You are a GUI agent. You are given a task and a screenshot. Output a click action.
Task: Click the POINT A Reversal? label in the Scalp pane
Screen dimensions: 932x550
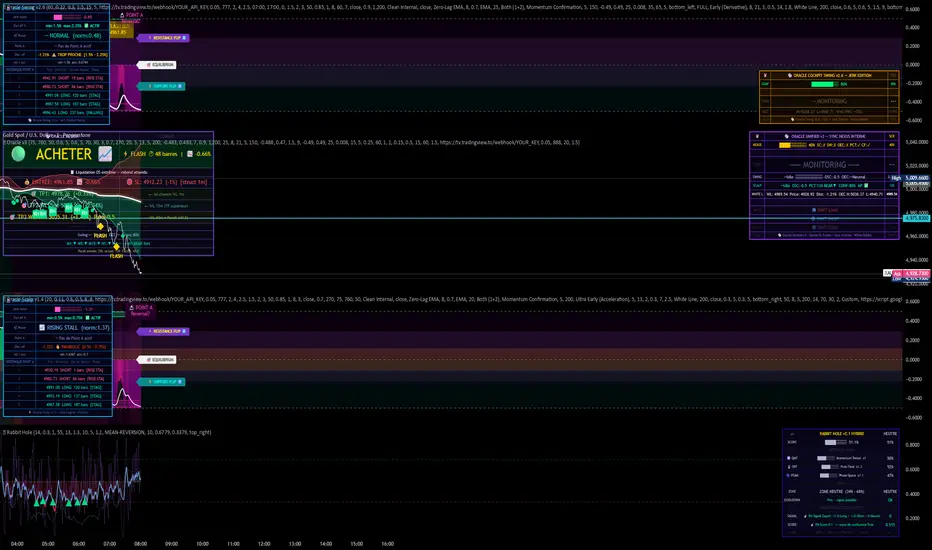140,310
